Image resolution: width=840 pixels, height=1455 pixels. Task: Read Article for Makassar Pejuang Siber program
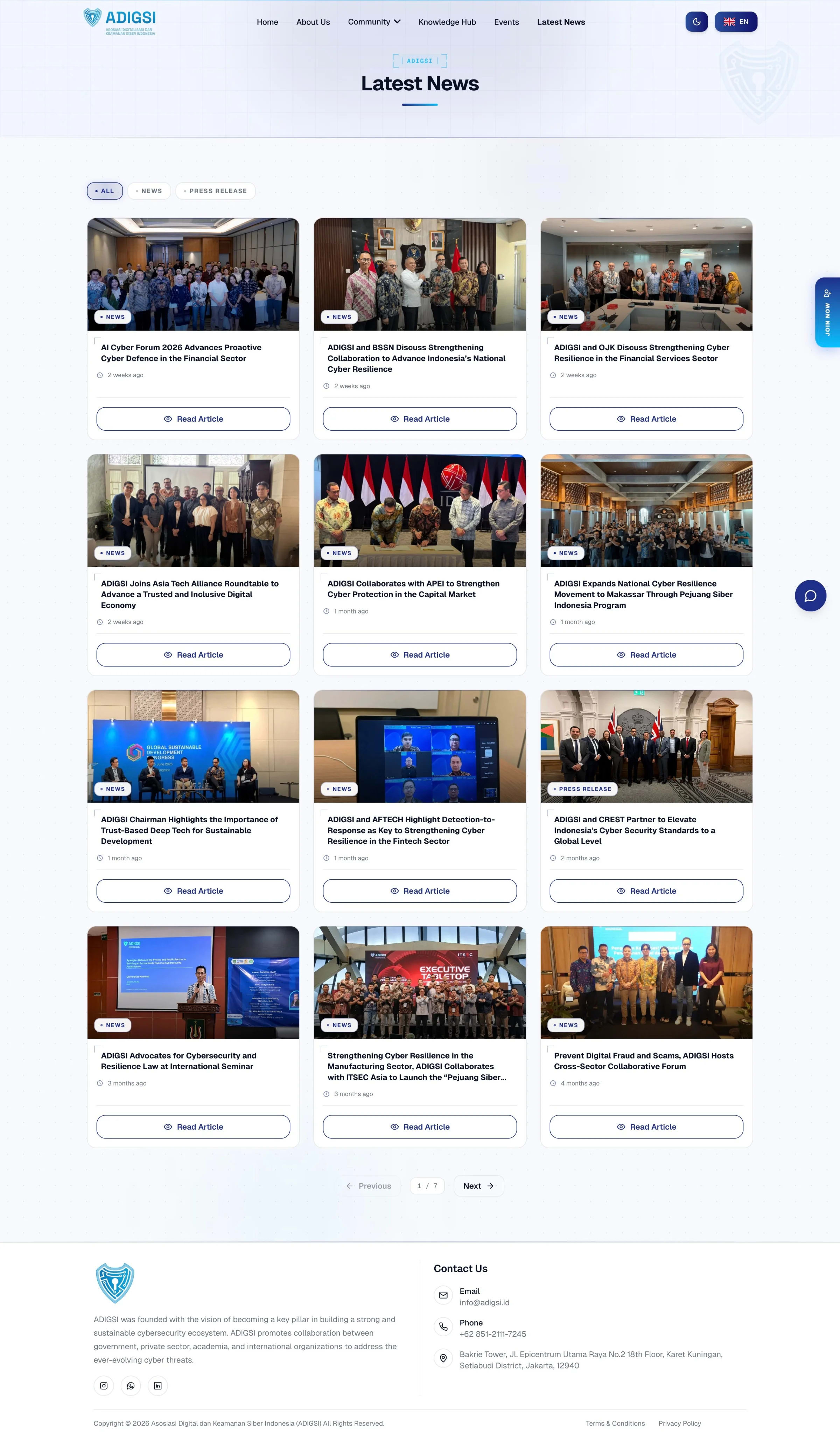[646, 654]
